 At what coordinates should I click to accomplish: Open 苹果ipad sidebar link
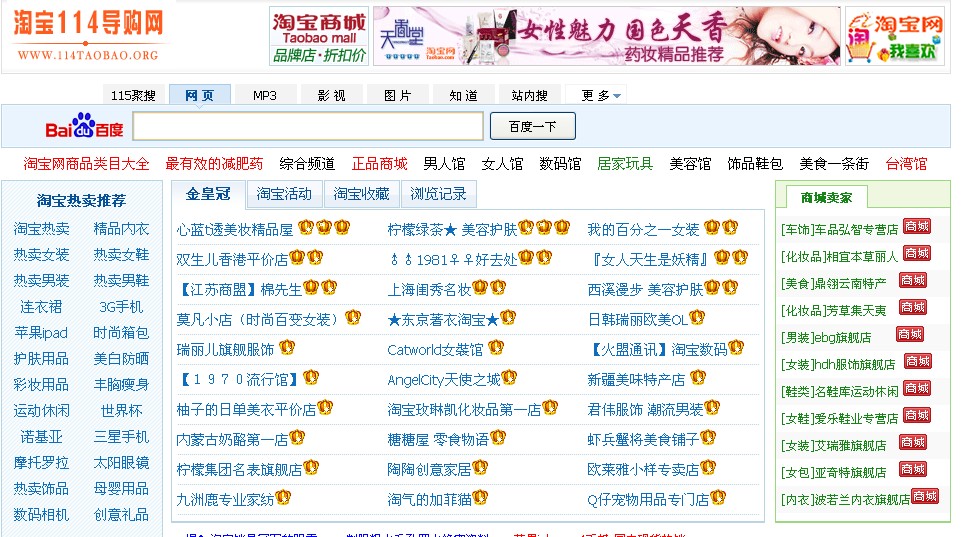[x=41, y=333]
